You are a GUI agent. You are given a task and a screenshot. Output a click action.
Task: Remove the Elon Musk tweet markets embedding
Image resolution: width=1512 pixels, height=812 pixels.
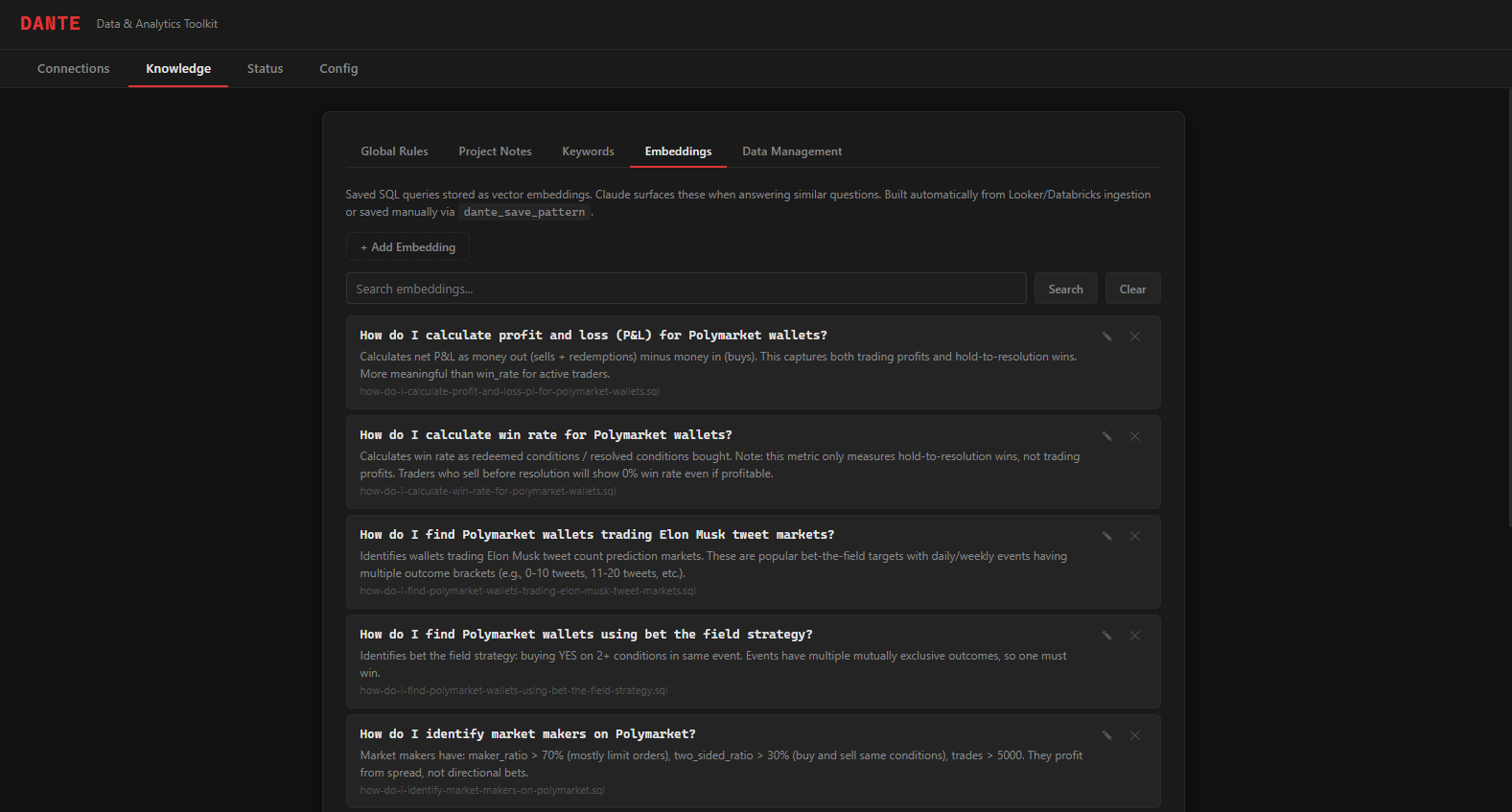coord(1134,536)
